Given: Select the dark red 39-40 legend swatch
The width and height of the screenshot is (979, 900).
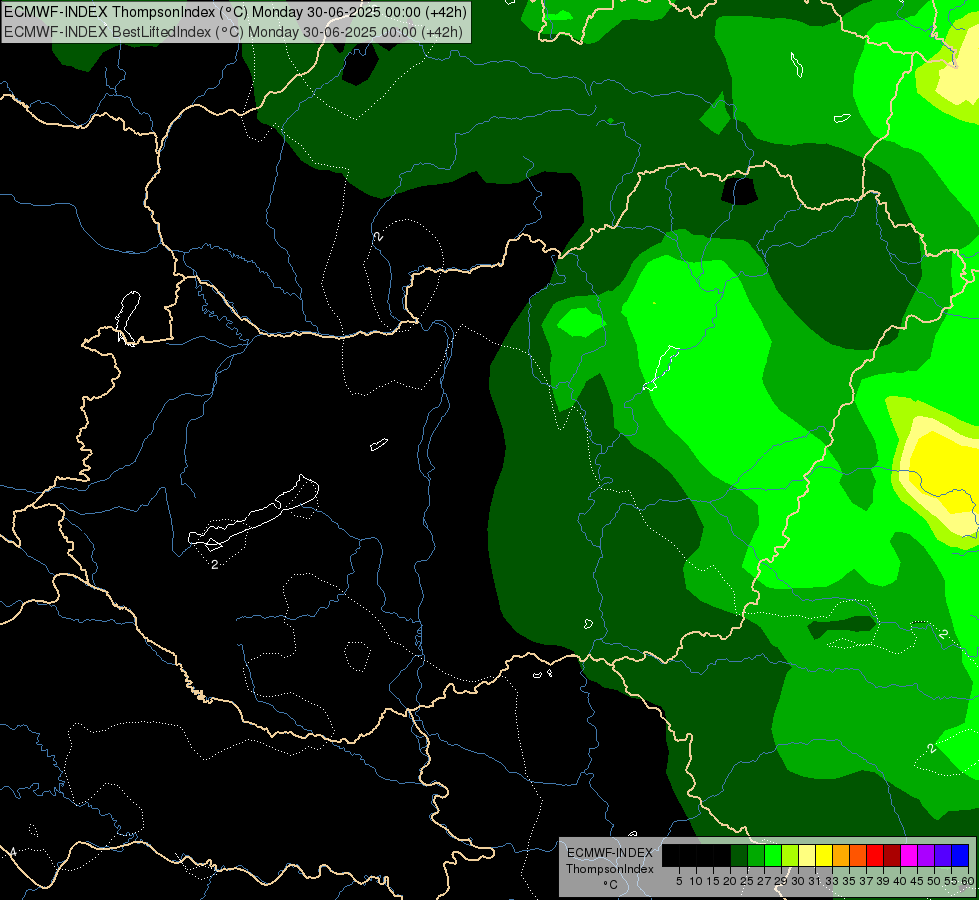Looking at the screenshot, I should pyautogui.click(x=892, y=855).
